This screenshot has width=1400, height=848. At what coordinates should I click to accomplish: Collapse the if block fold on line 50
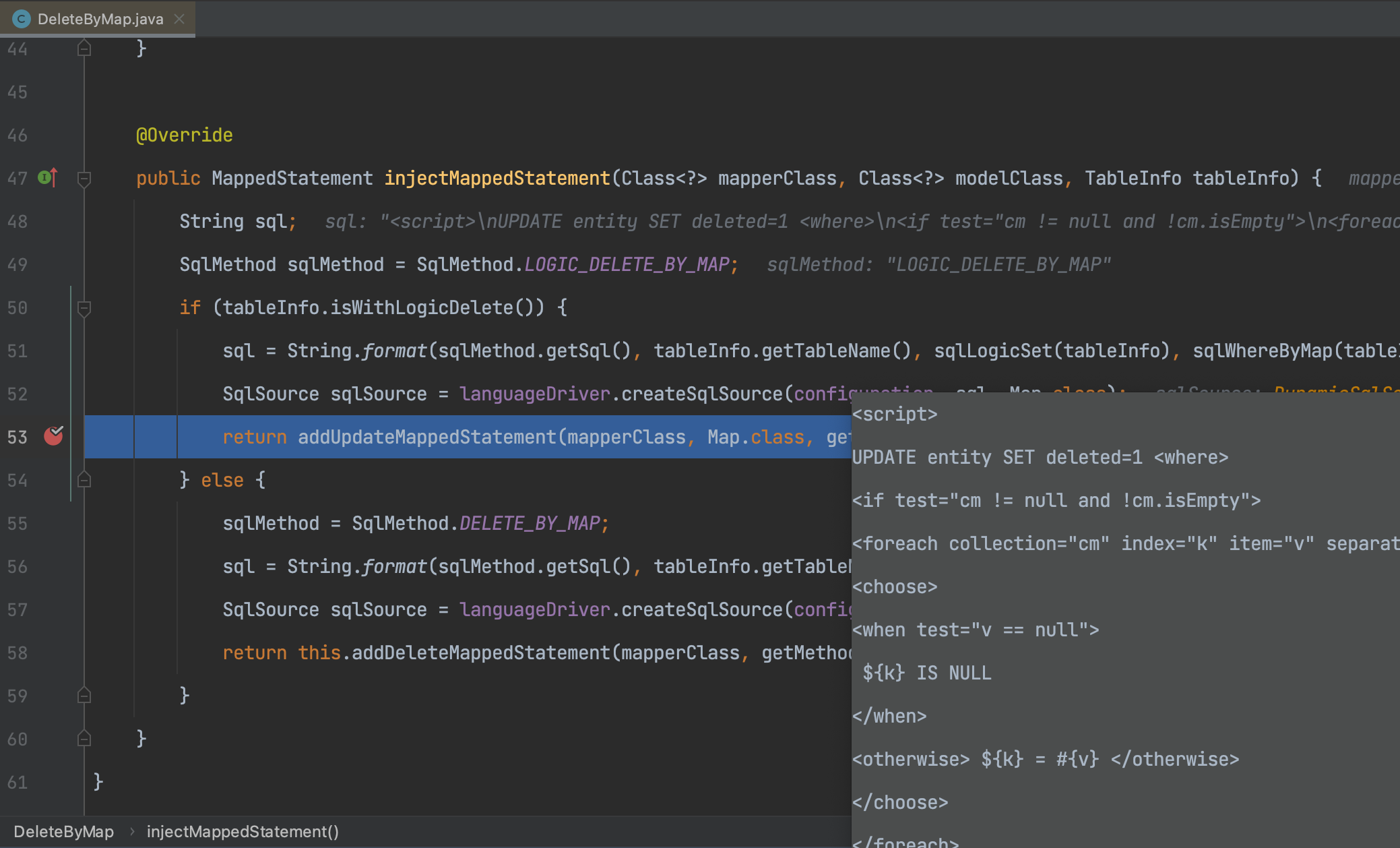coord(84,308)
